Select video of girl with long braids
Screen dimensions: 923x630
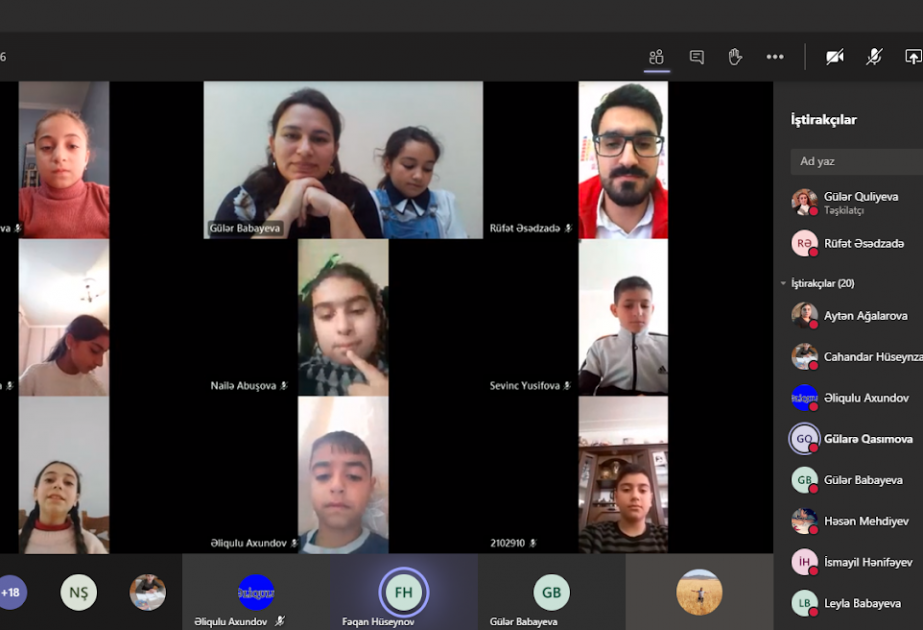(64, 475)
